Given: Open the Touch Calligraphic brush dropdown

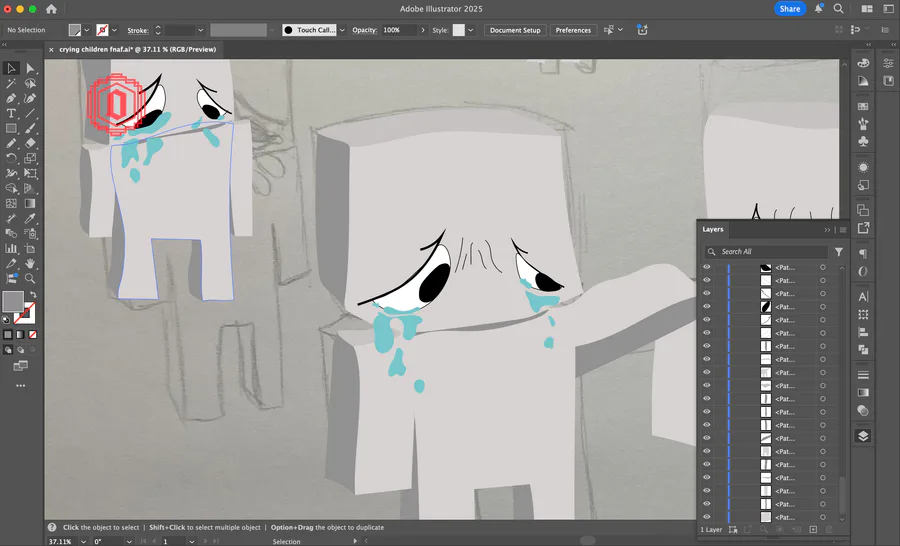Looking at the screenshot, I should coord(342,30).
